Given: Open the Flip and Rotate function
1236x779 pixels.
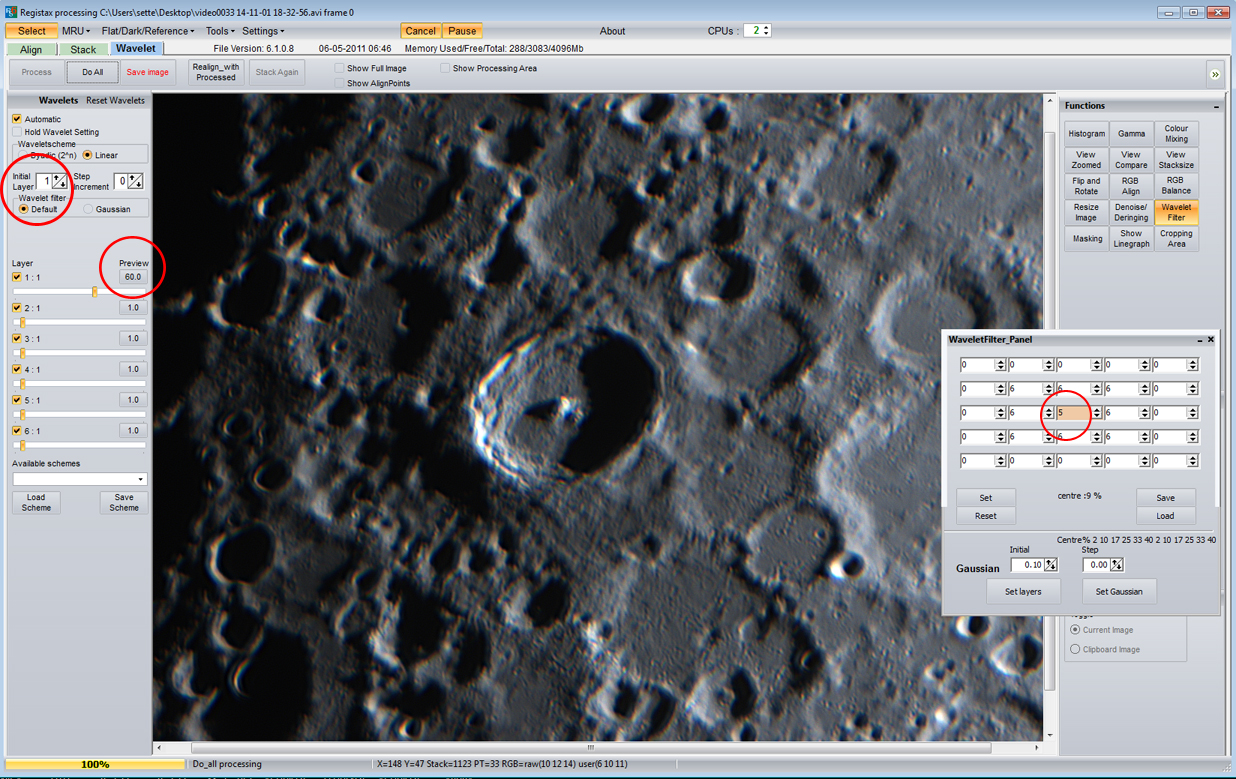Looking at the screenshot, I should coord(1086,186).
